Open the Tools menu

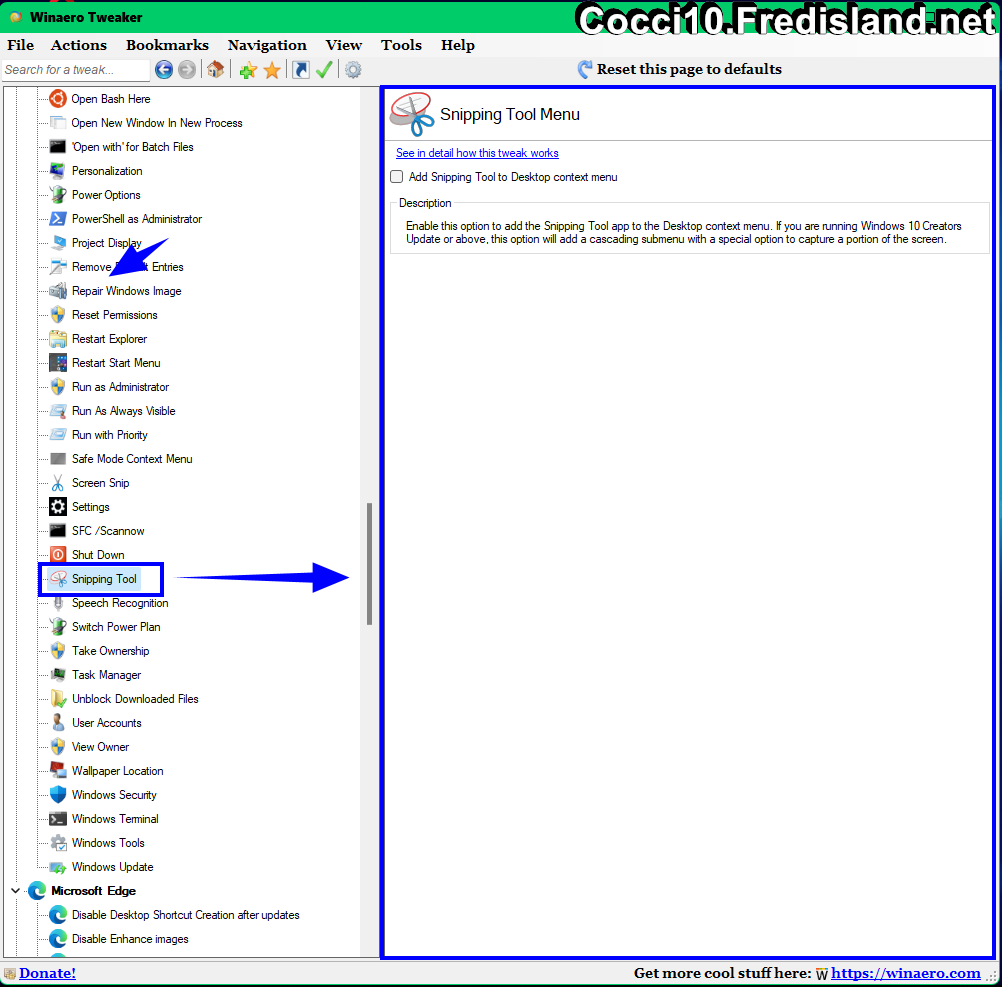(401, 45)
